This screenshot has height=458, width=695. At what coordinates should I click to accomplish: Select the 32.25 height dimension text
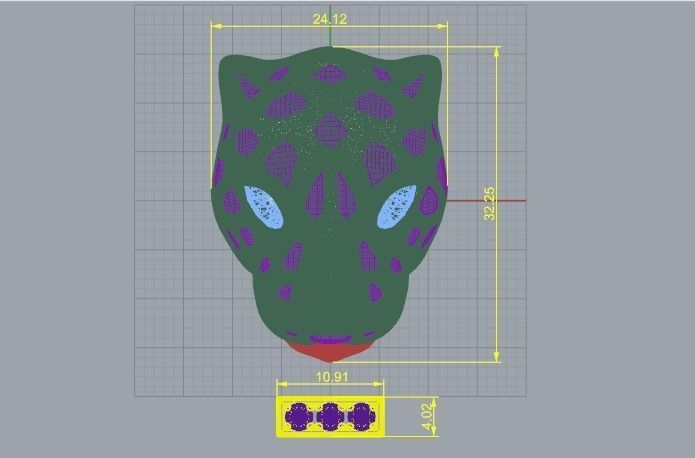(x=490, y=204)
